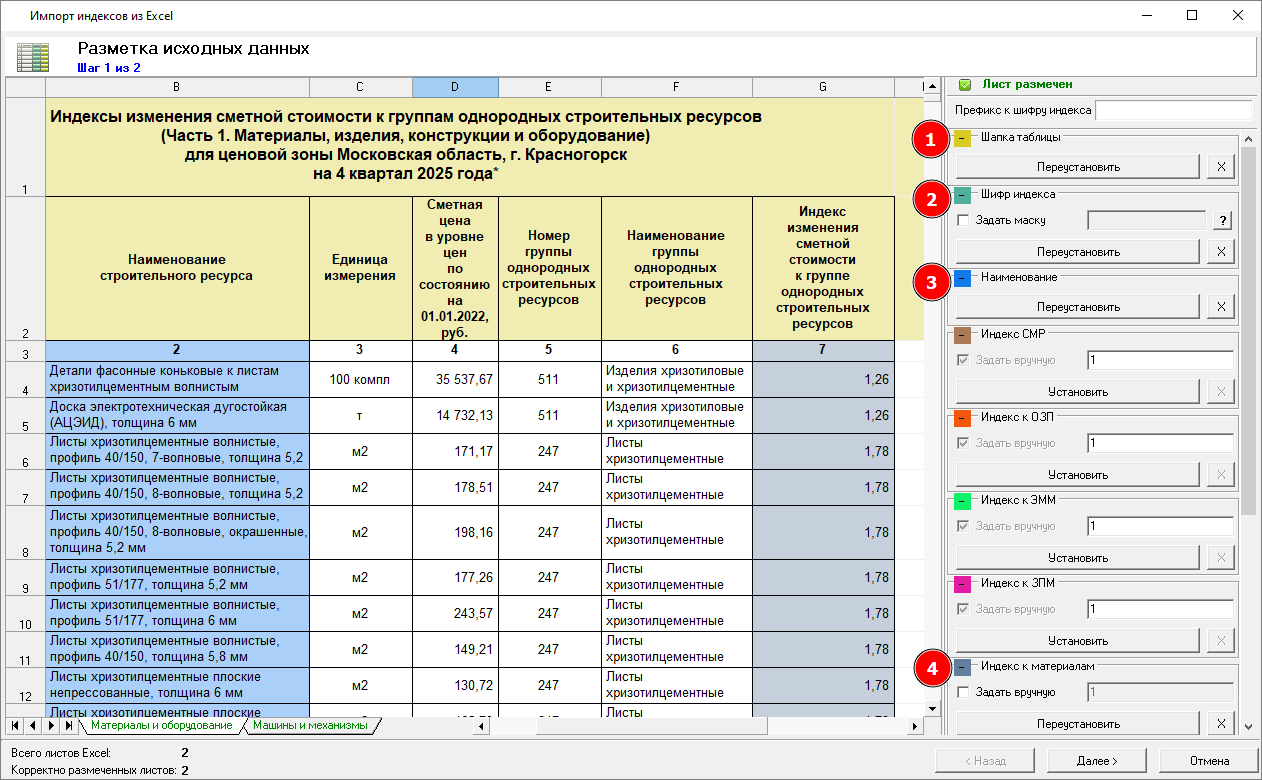Enable the Задать маску checkbox
This screenshot has width=1262, height=780.
(963, 220)
